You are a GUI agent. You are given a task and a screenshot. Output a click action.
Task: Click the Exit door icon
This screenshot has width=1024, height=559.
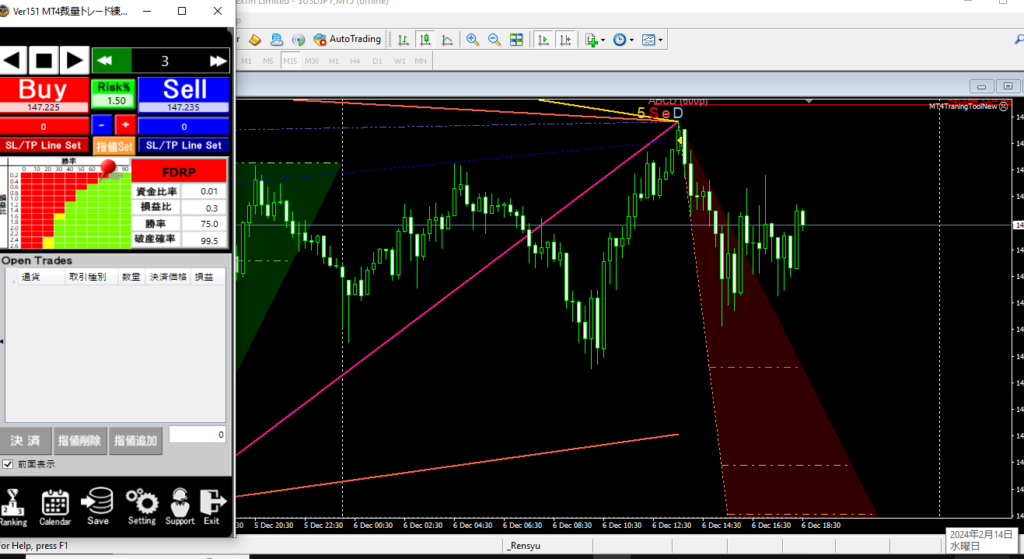(212, 507)
